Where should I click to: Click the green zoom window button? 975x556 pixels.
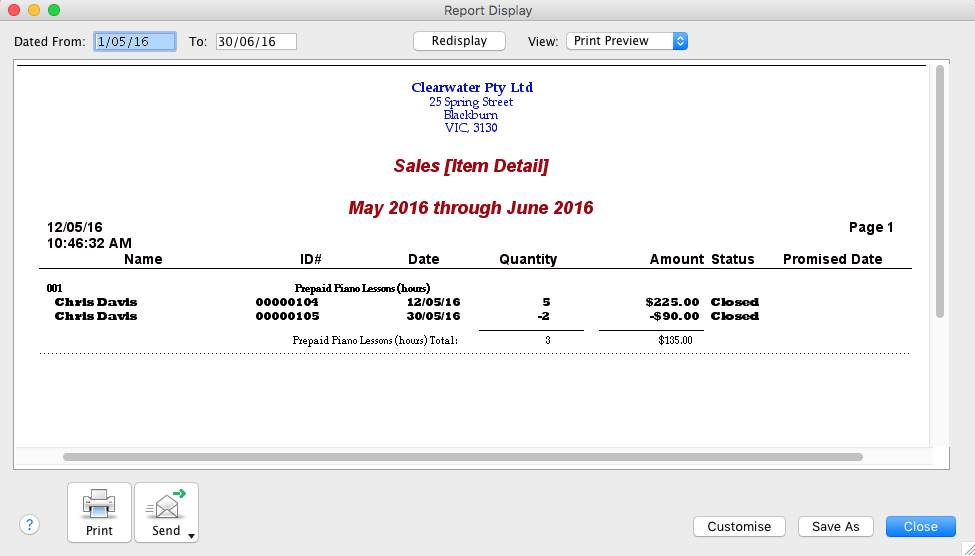coord(54,10)
